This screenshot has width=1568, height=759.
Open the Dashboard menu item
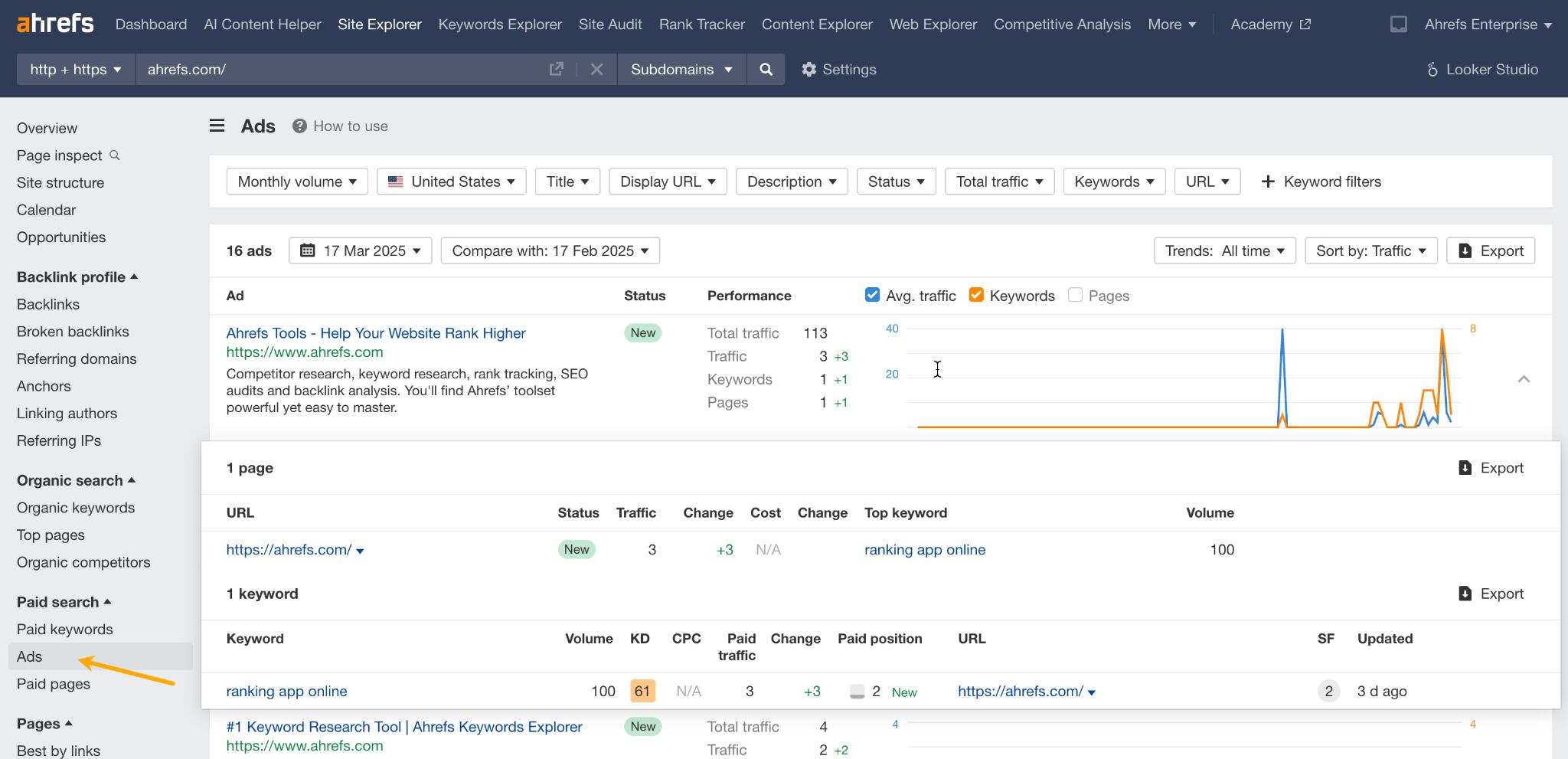[151, 24]
